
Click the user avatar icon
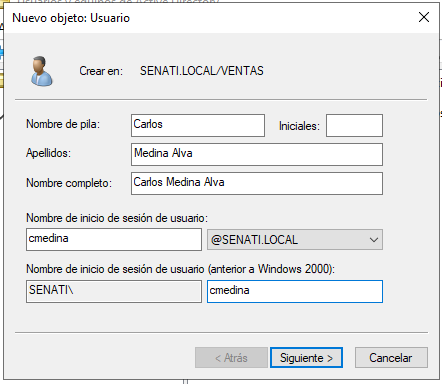[x=42, y=71]
